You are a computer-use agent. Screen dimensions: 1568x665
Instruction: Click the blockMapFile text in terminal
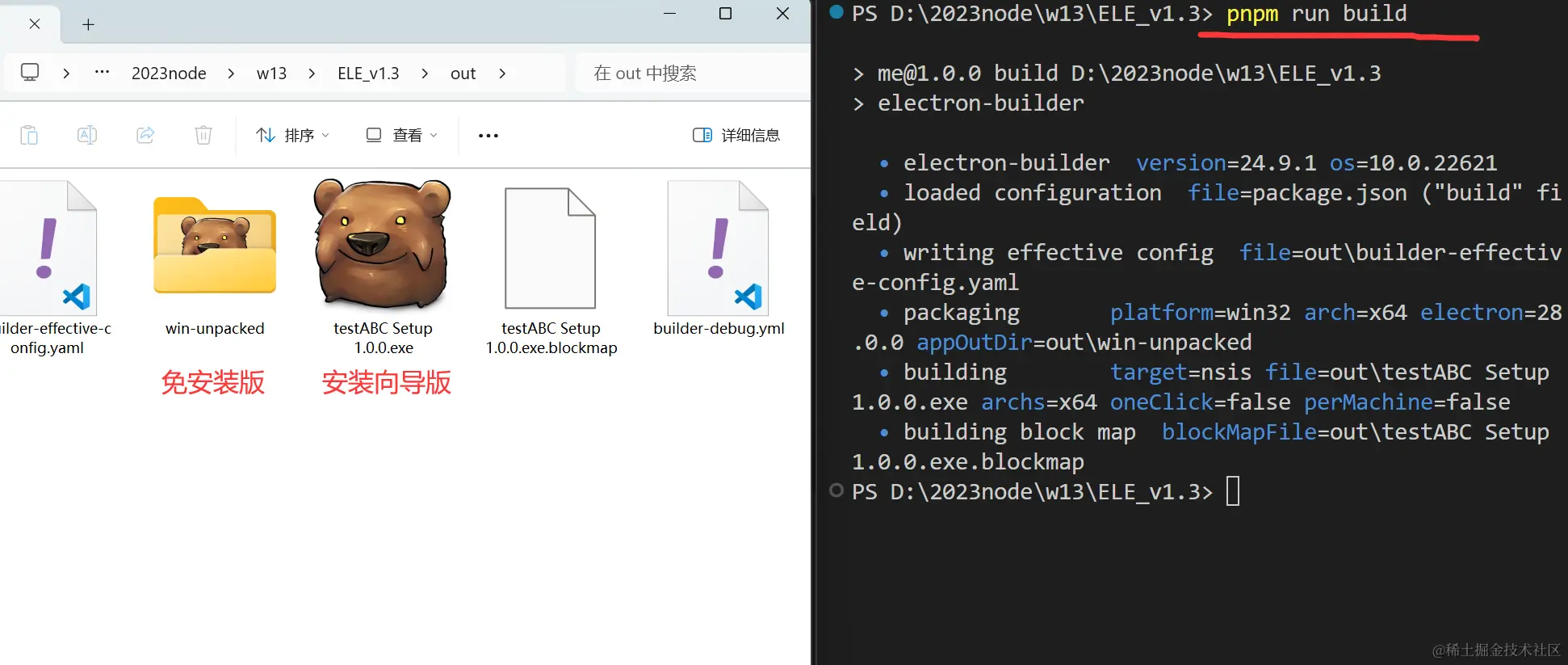click(x=1239, y=432)
